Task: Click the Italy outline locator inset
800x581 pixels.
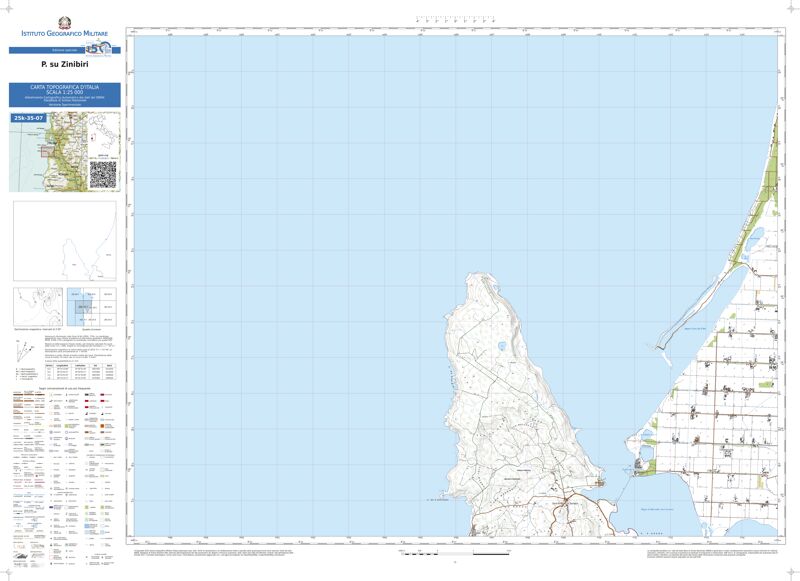Action: (102, 134)
